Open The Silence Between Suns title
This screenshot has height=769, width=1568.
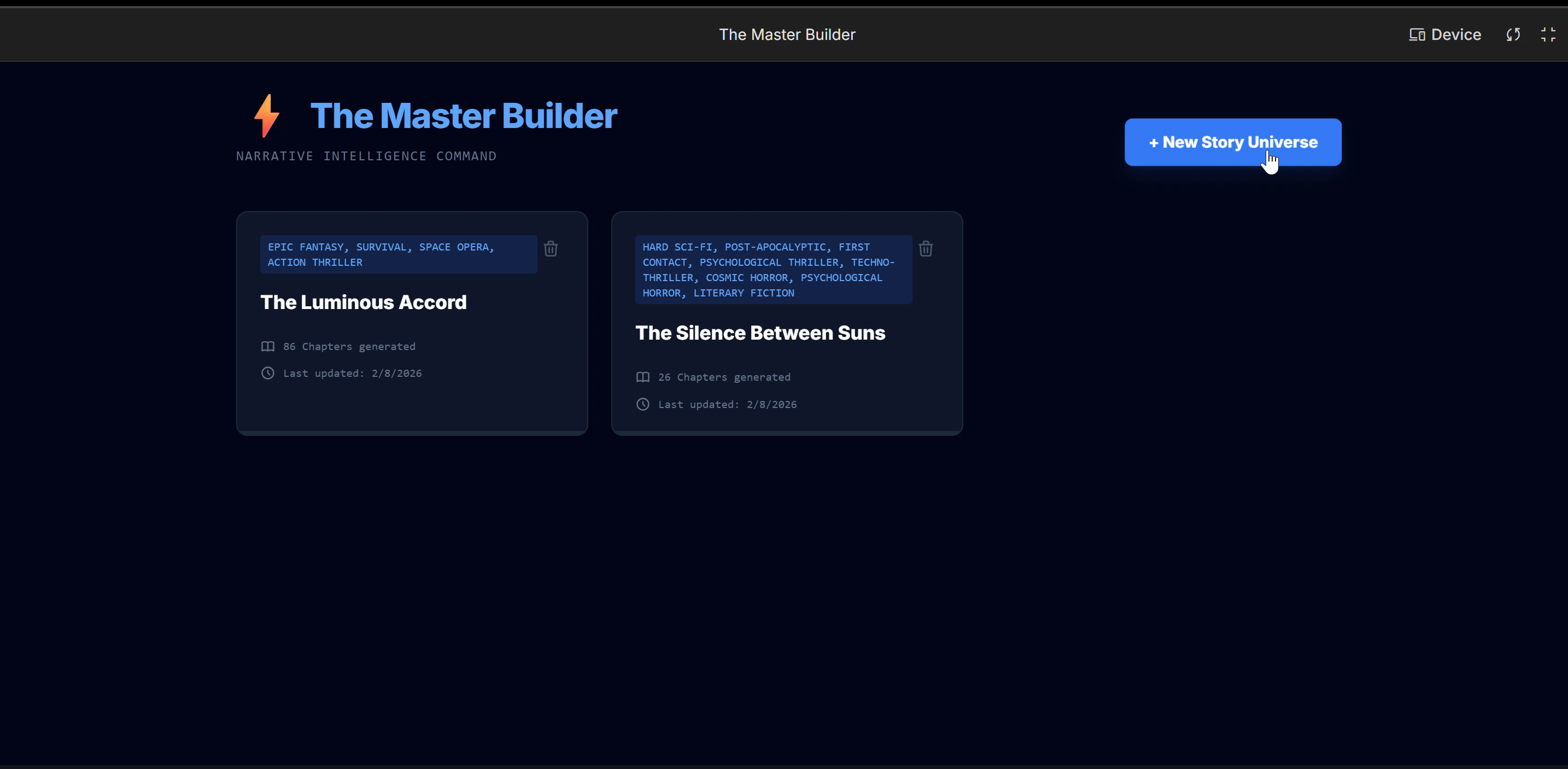(759, 333)
